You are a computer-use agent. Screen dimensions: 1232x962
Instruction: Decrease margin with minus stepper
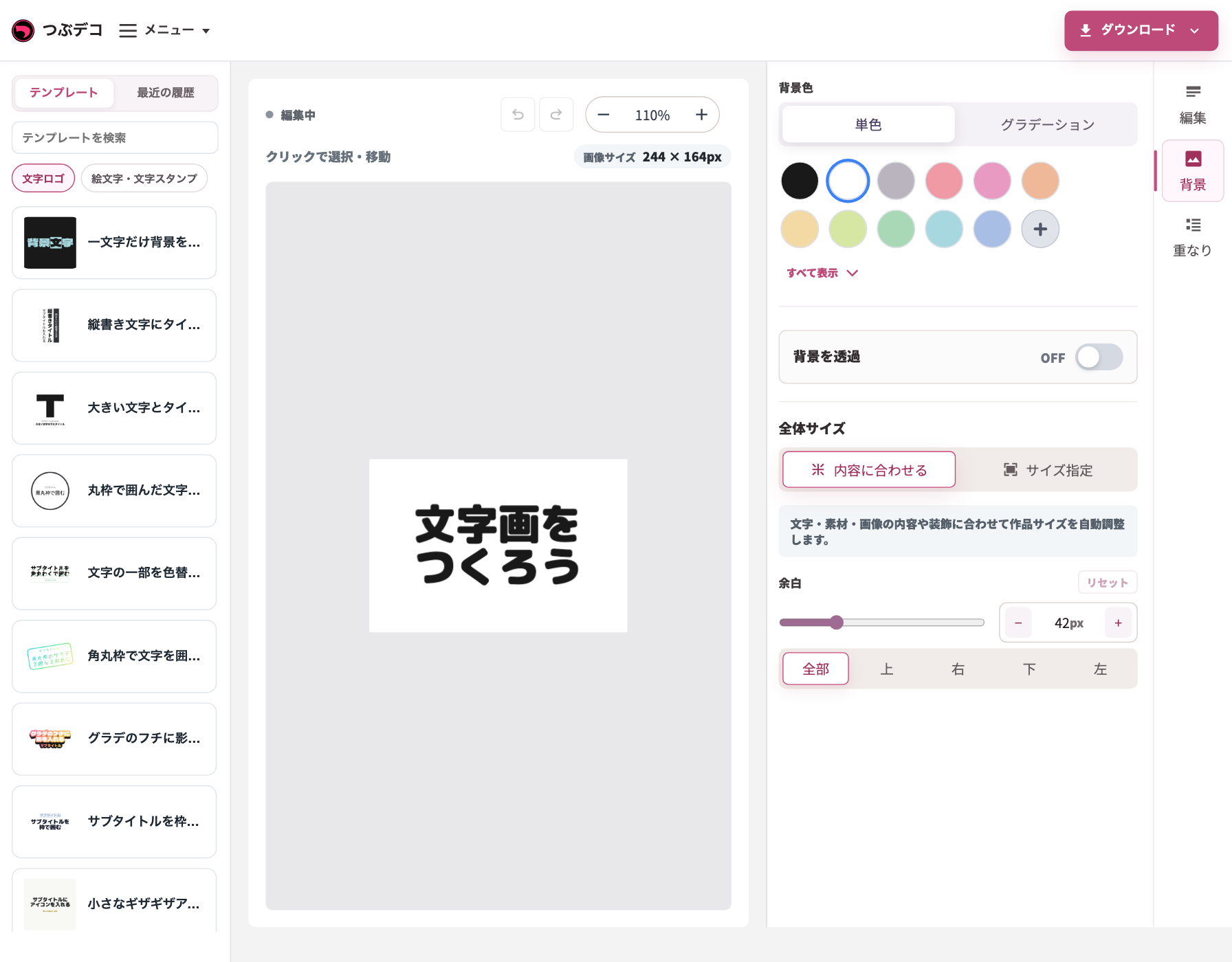[x=1018, y=623]
